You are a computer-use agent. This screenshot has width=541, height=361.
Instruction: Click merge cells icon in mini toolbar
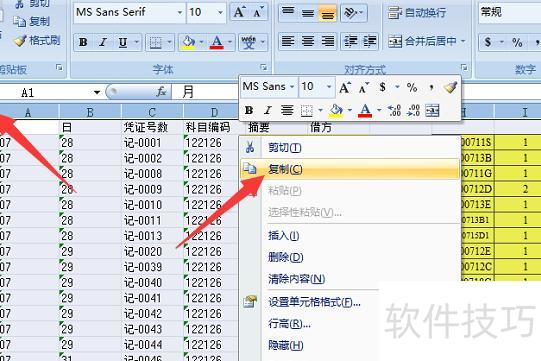click(432, 110)
